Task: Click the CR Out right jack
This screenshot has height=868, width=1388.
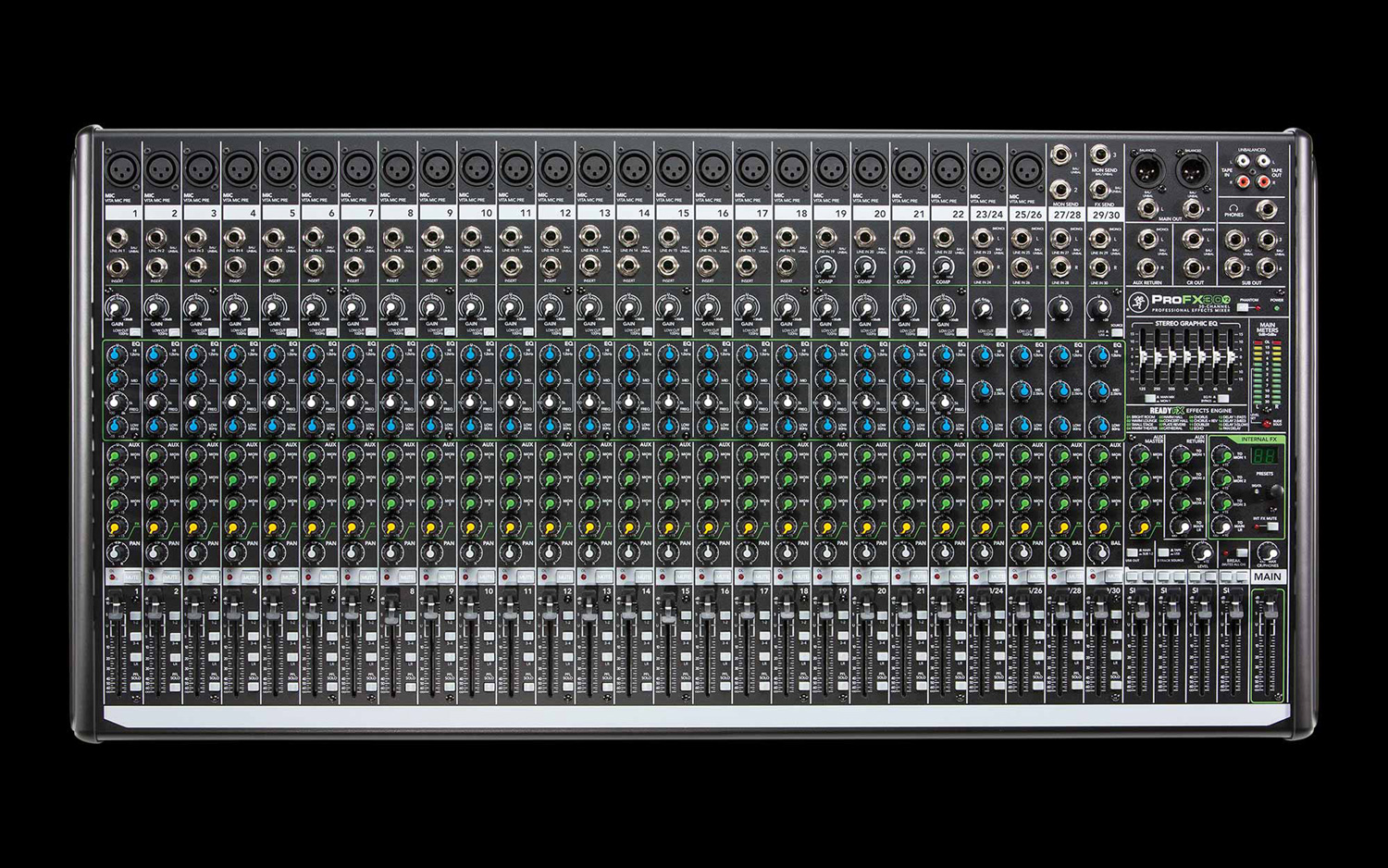Action: [x=1194, y=267]
